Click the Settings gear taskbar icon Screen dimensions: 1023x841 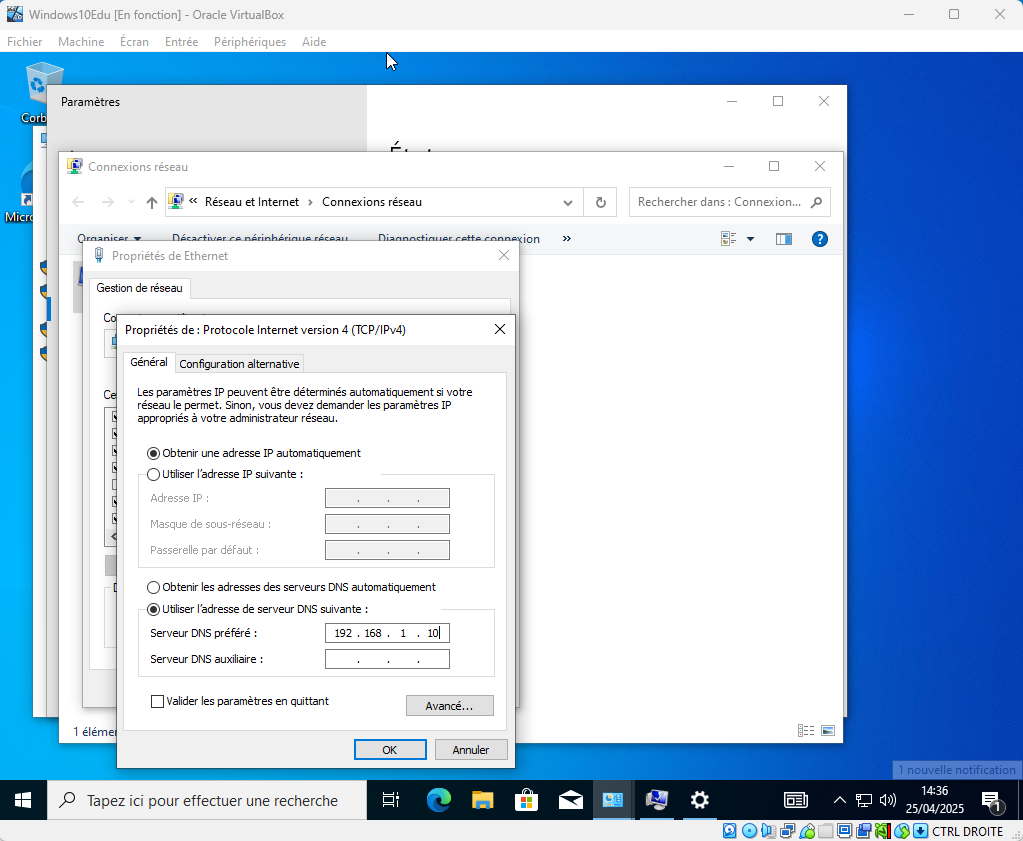700,800
